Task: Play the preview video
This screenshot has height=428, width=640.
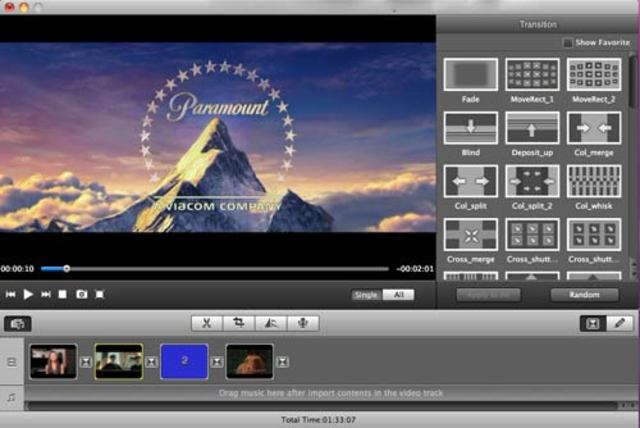Action: (28, 294)
